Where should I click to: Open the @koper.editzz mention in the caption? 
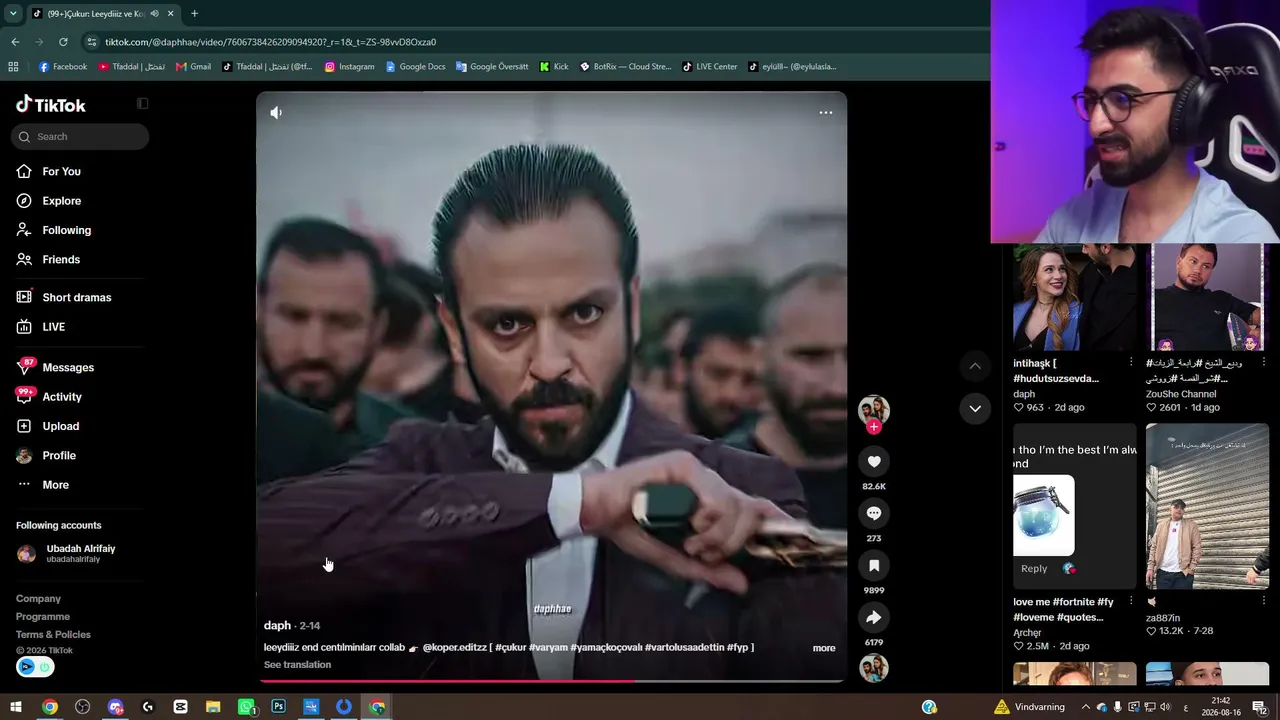[x=454, y=647]
